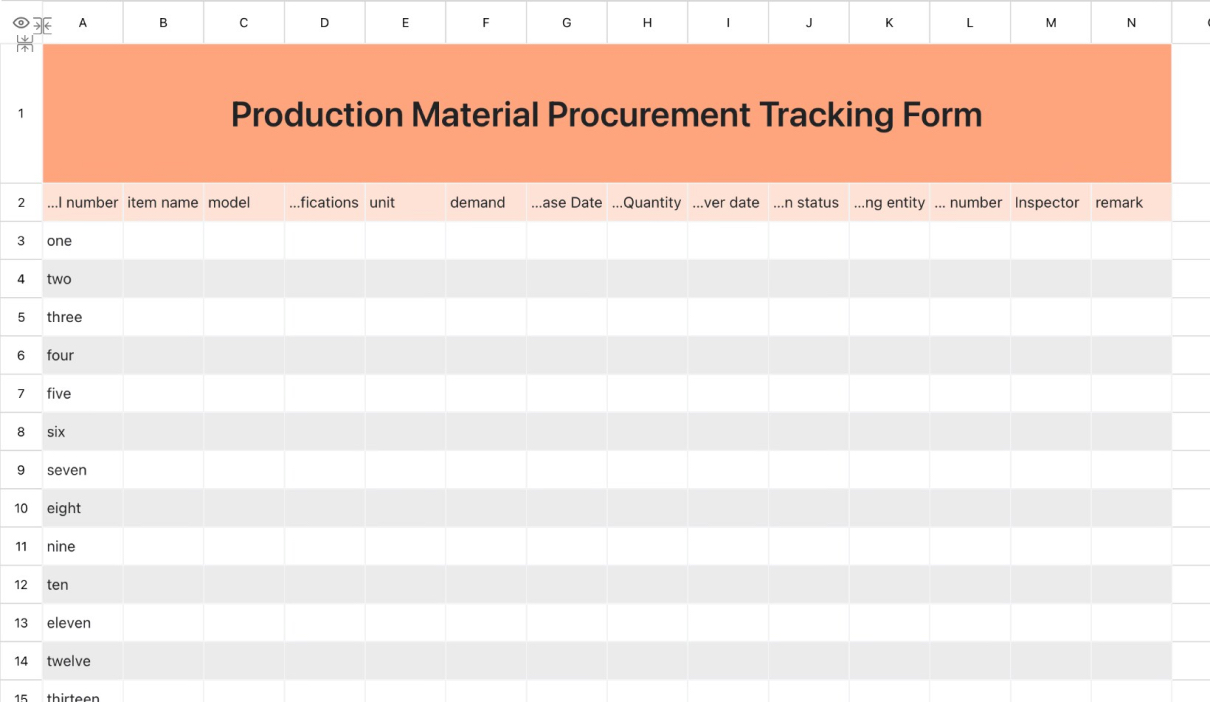Click the collapse-rows icon with vertical arrows
1210x702 pixels.
tap(25, 43)
